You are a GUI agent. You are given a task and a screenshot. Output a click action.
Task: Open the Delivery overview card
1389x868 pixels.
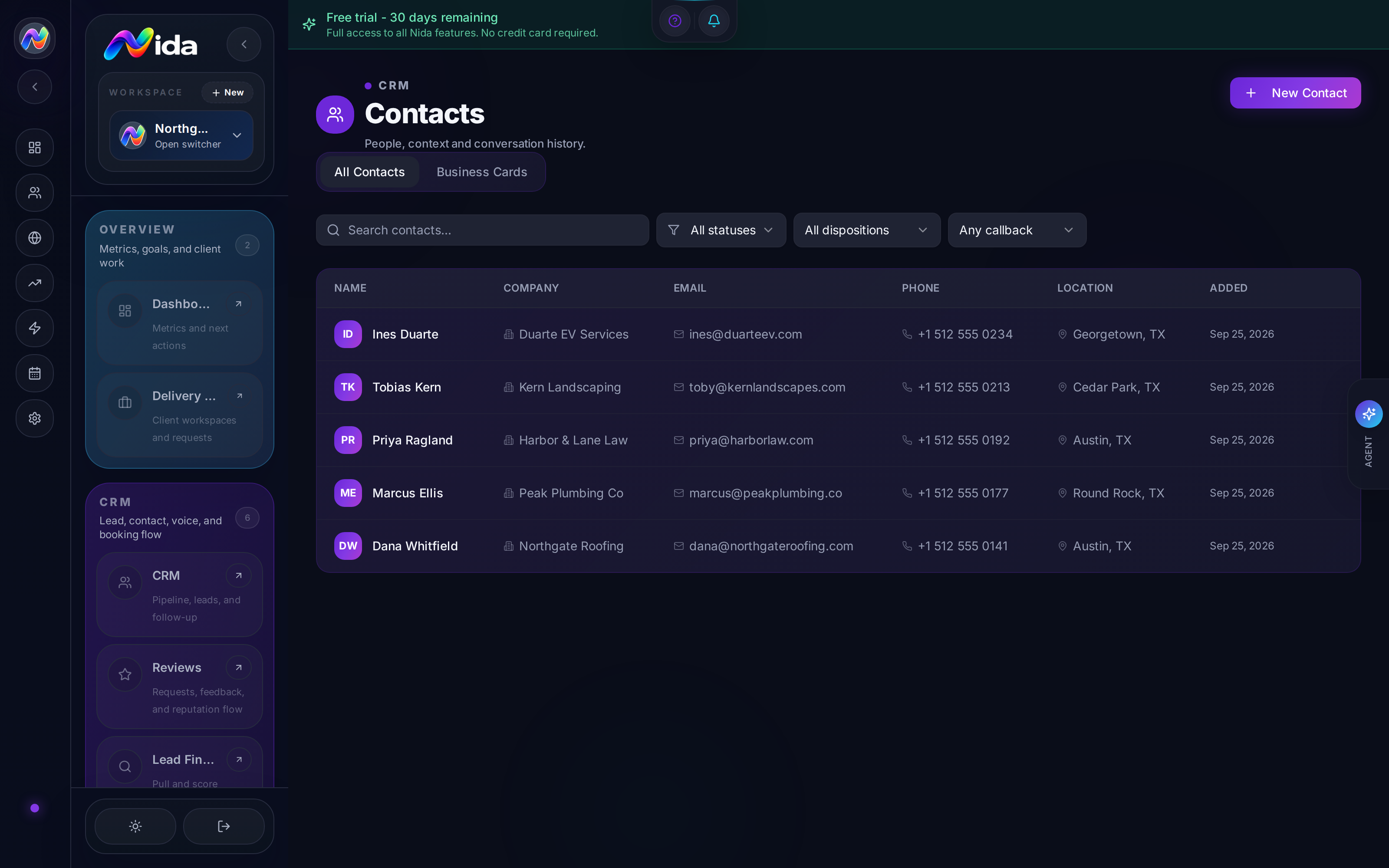pos(180,415)
